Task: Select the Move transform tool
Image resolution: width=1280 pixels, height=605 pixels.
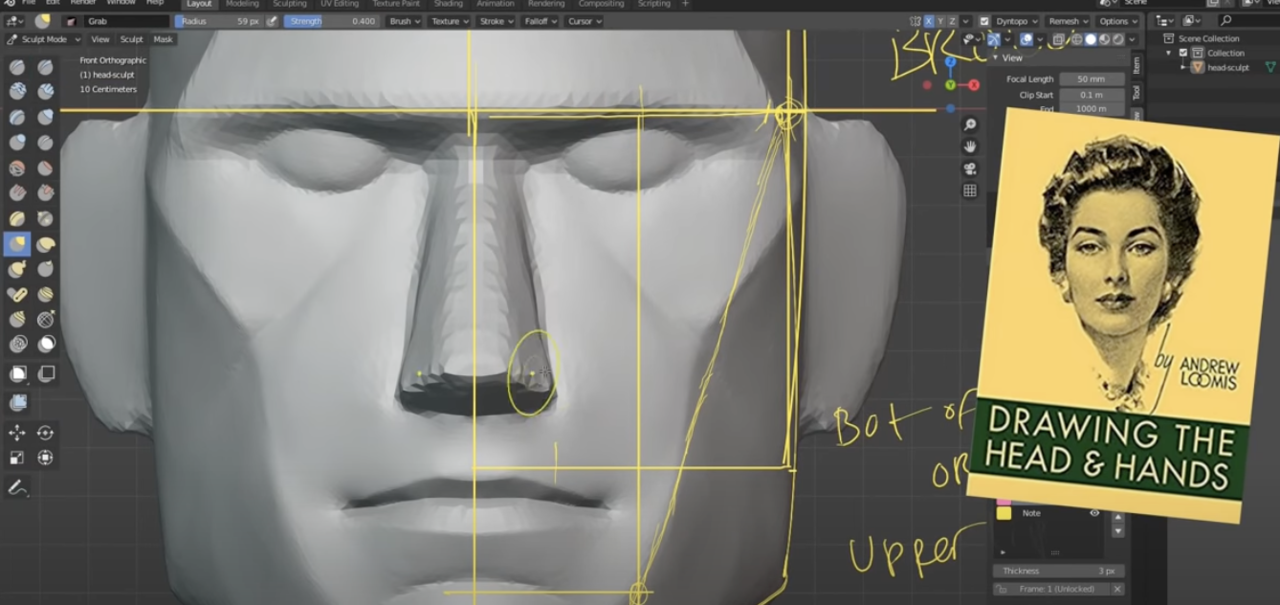Action: pyautogui.click(x=17, y=433)
